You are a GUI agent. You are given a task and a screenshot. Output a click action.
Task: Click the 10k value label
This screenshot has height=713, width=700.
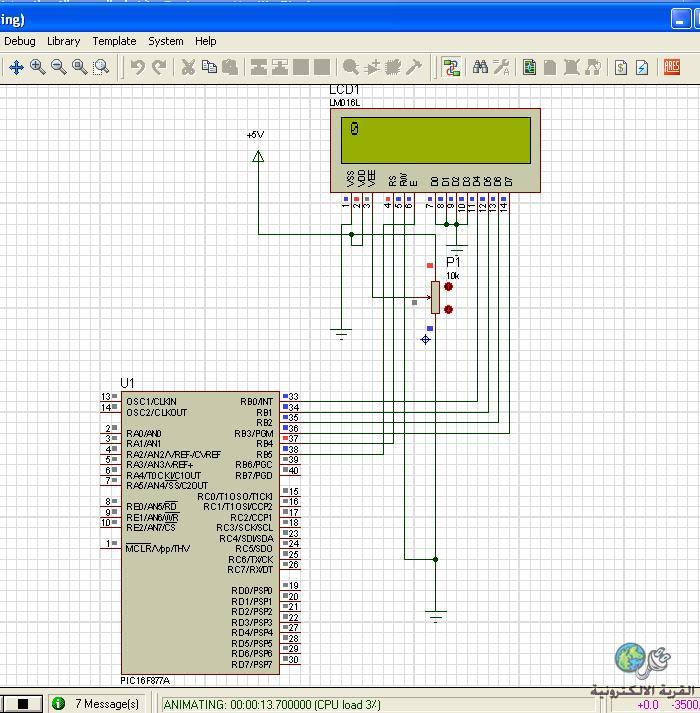pos(453,276)
